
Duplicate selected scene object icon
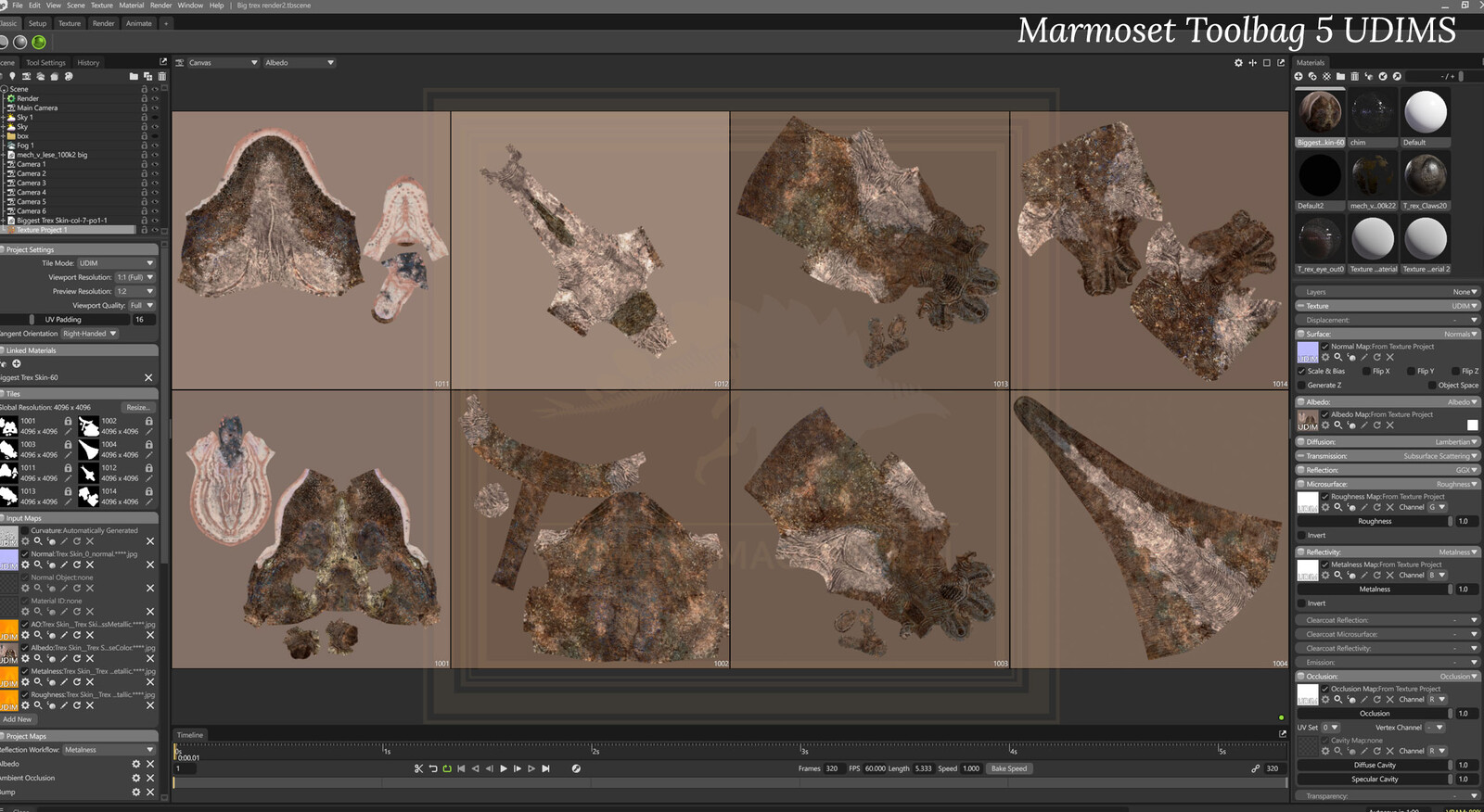click(147, 76)
